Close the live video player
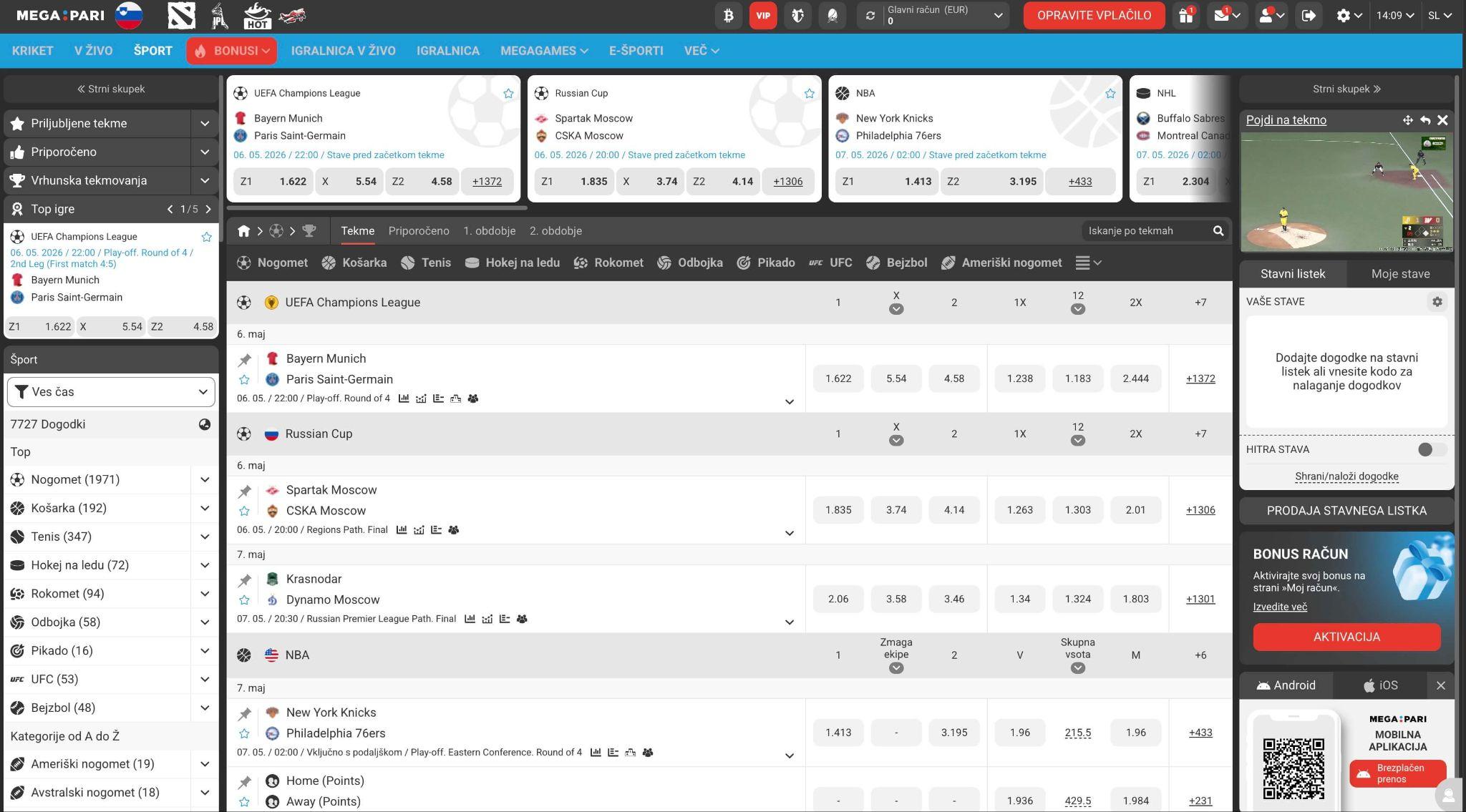Viewport: 1466px width, 812px height. pyautogui.click(x=1443, y=120)
